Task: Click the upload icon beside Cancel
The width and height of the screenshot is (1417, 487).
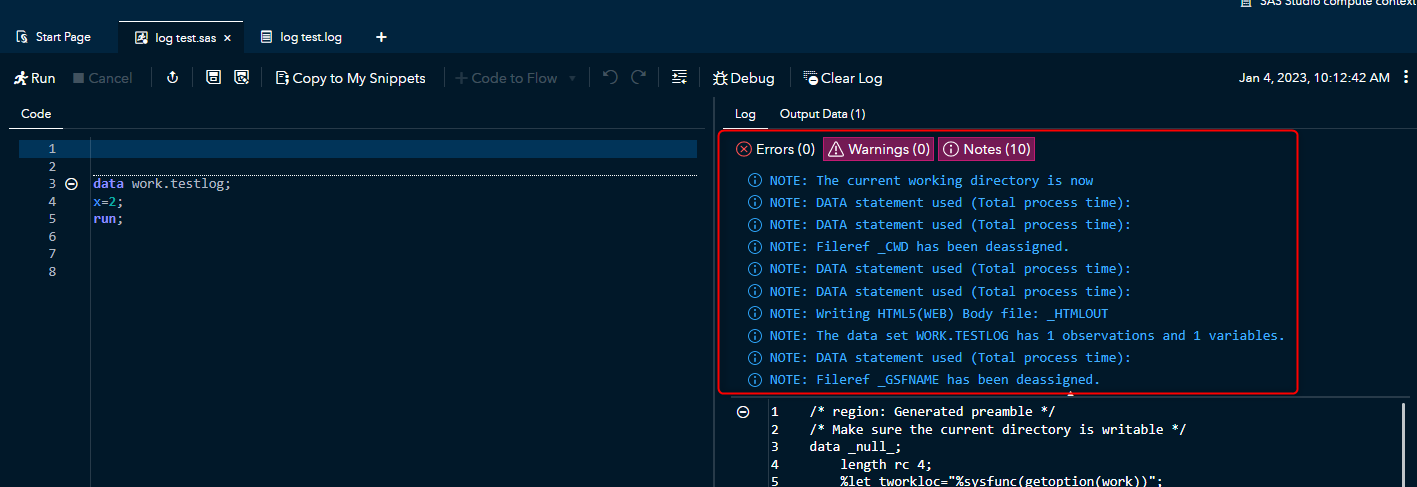Action: 172,78
